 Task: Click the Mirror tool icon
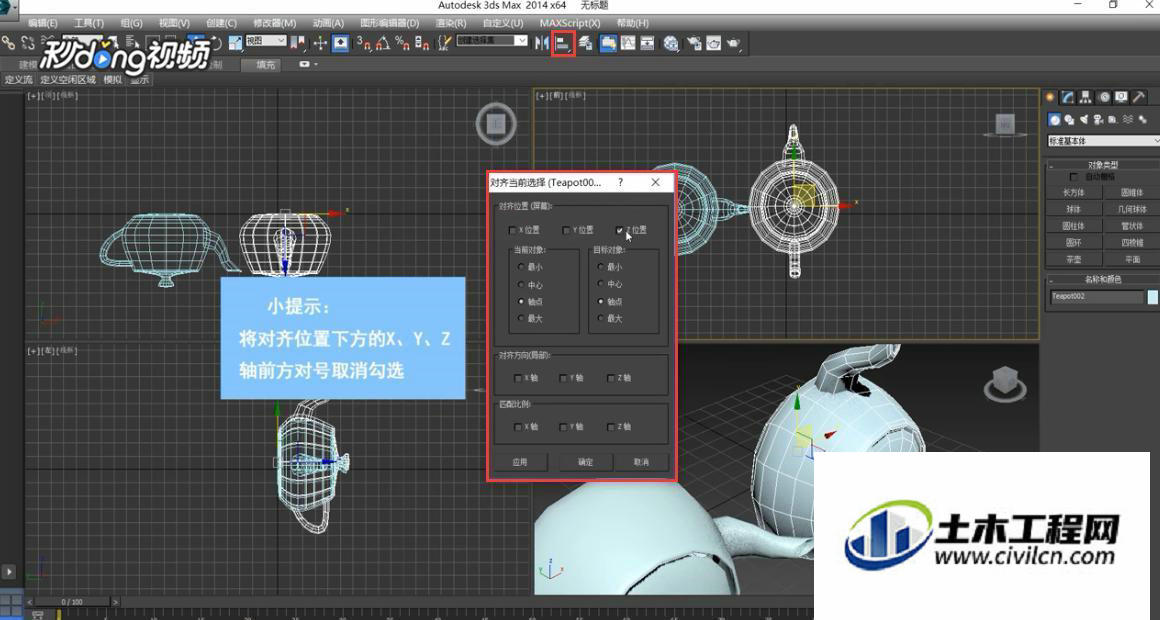pyautogui.click(x=542, y=44)
